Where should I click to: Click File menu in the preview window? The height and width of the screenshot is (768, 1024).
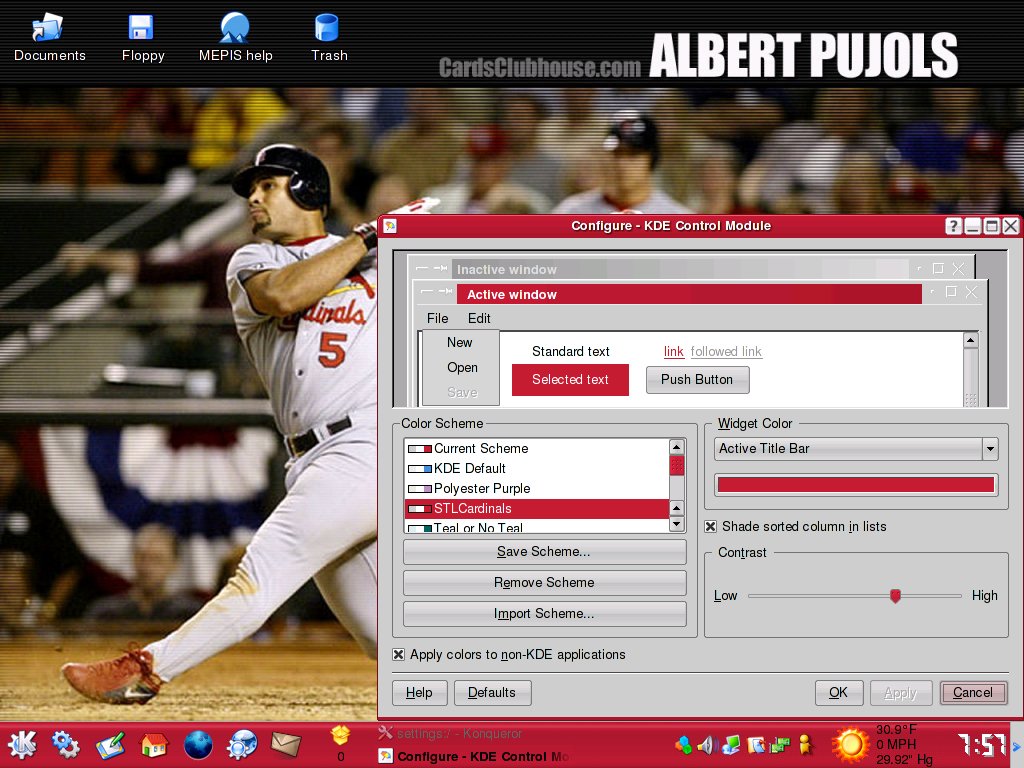pos(438,318)
